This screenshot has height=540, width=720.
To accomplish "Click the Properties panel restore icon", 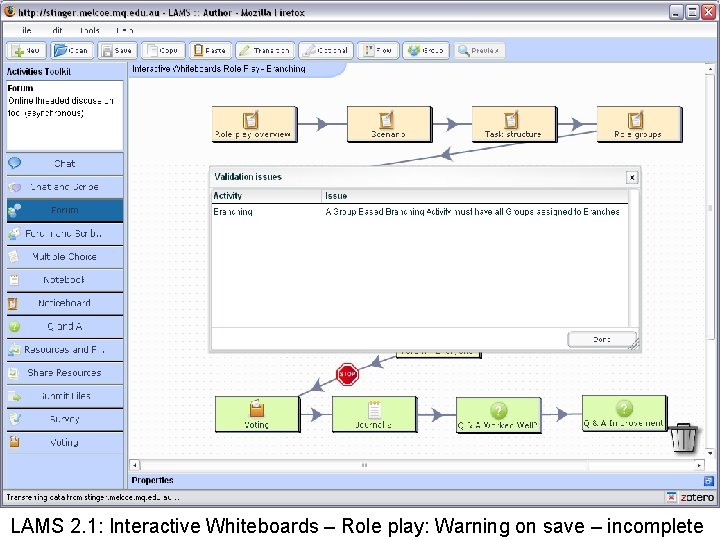I will (x=709, y=481).
